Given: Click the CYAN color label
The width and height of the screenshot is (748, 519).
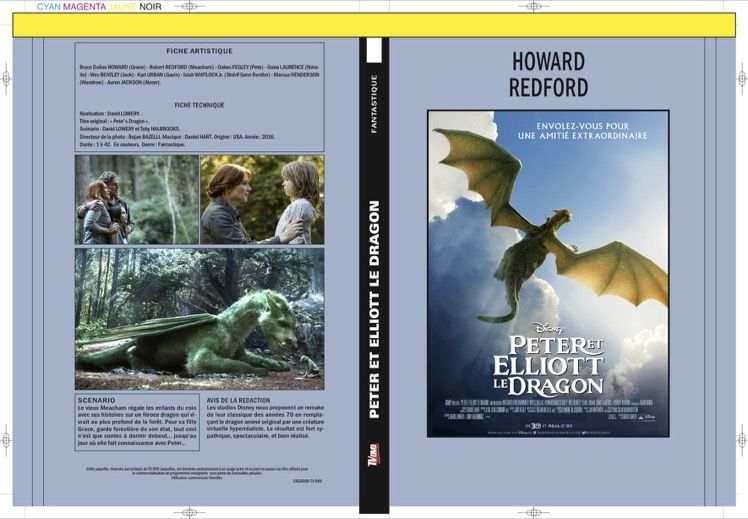Looking at the screenshot, I should tap(49, 7).
